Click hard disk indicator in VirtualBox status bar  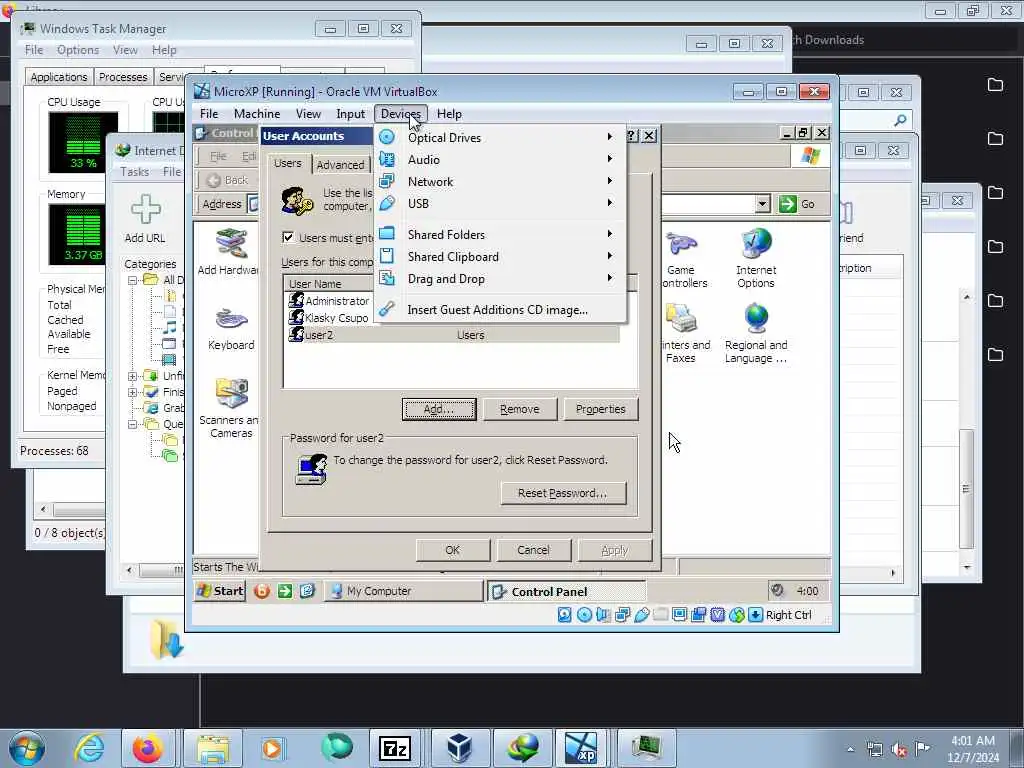tap(564, 615)
